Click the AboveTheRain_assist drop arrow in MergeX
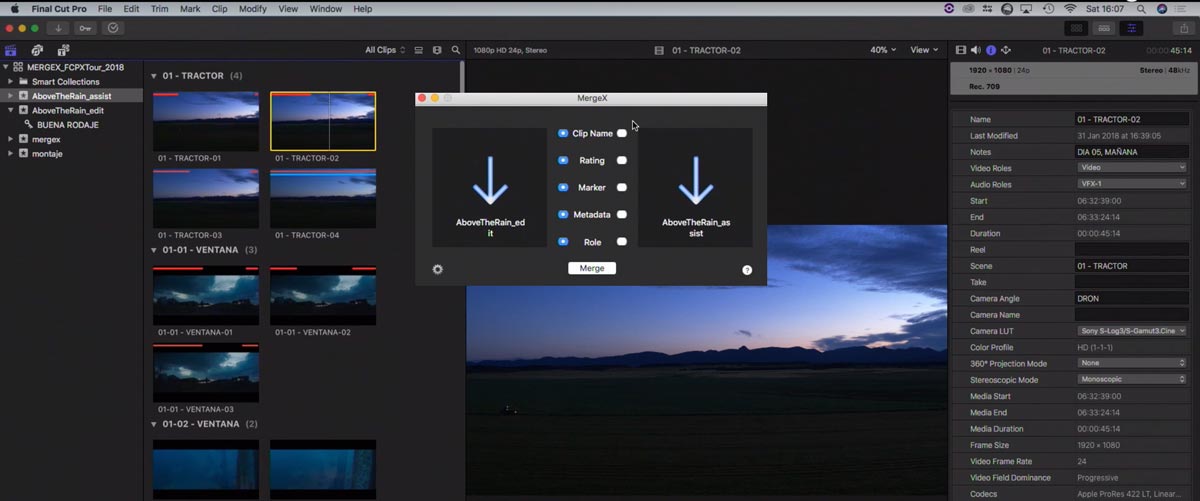 click(695, 181)
